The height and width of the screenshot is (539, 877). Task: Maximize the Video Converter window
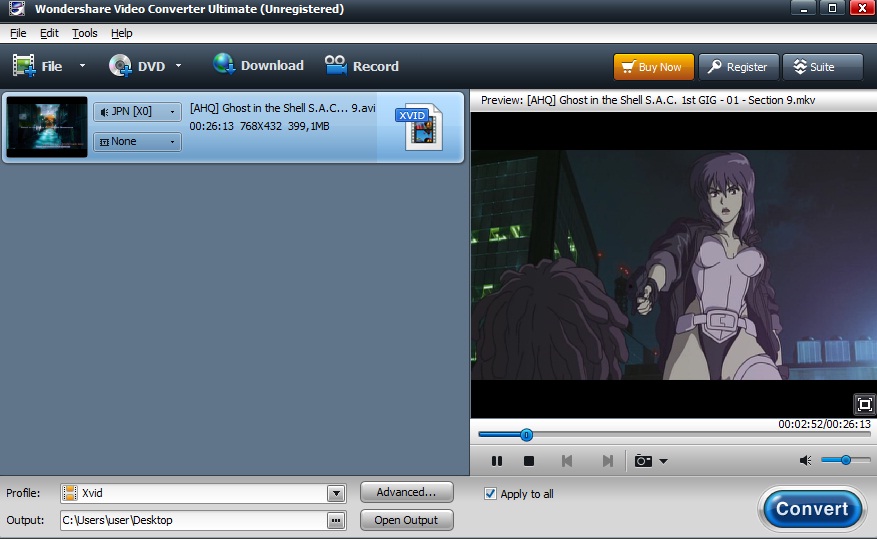click(x=832, y=8)
